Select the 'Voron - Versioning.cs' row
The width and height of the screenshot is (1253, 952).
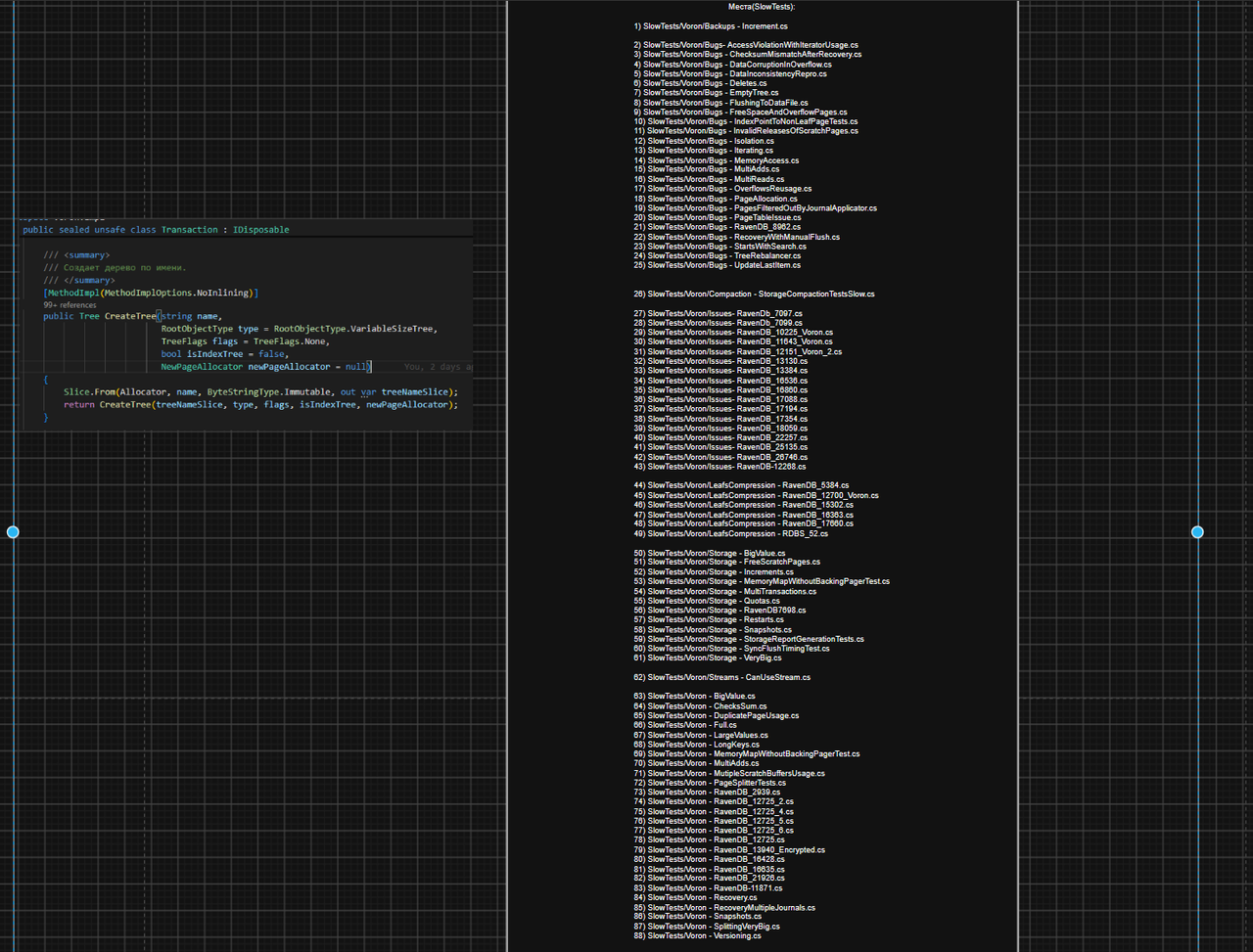[x=698, y=936]
